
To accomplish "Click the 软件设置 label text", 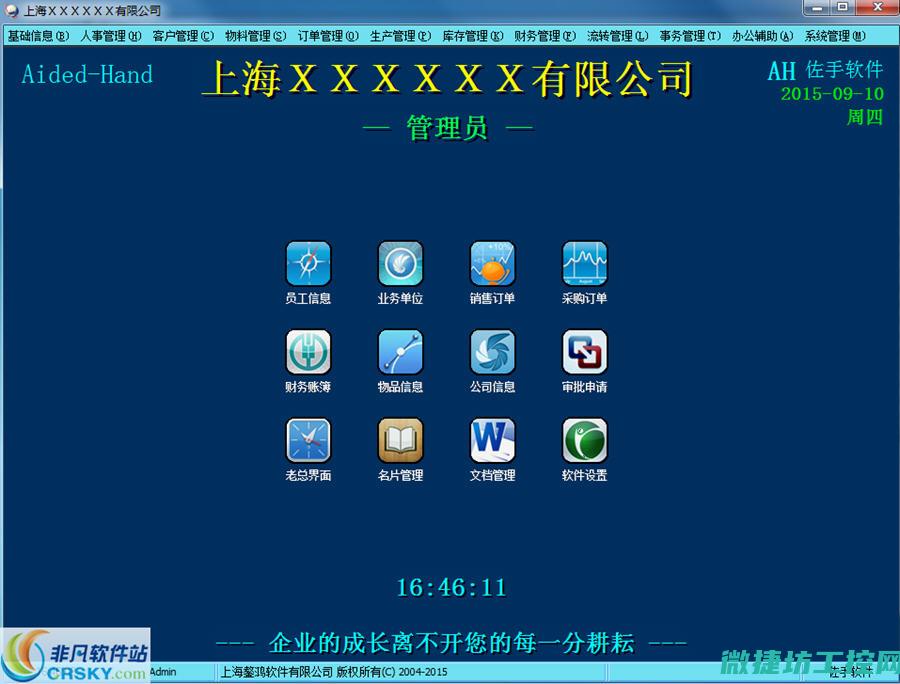I will [584, 475].
